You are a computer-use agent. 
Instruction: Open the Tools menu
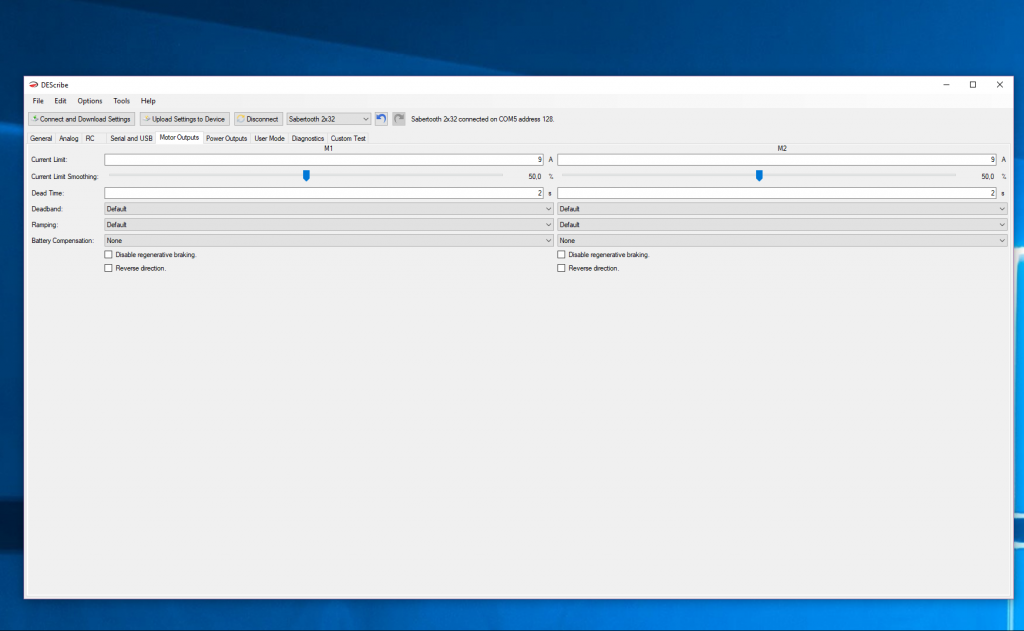click(x=121, y=101)
